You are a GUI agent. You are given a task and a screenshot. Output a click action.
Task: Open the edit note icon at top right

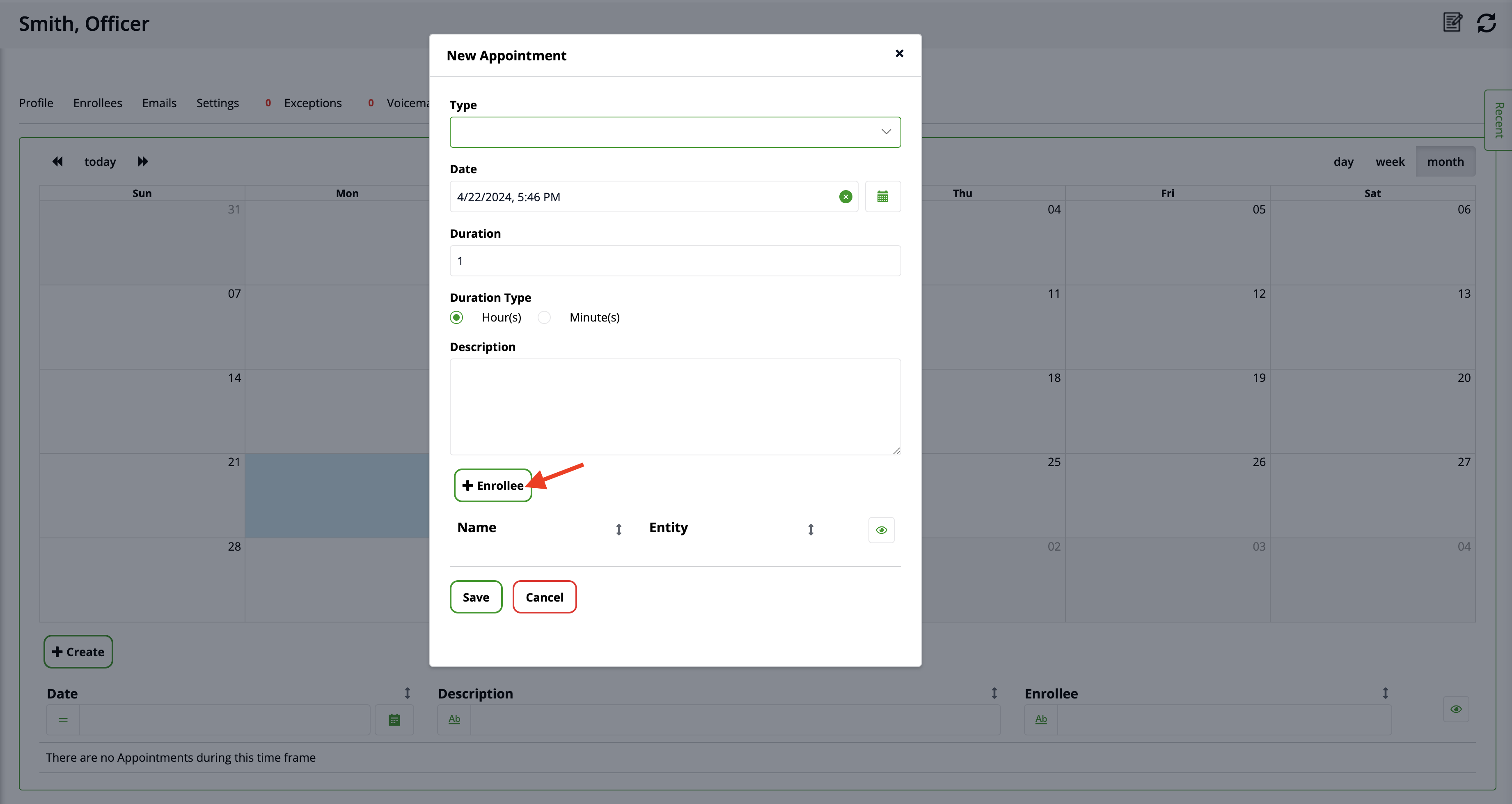tap(1452, 23)
